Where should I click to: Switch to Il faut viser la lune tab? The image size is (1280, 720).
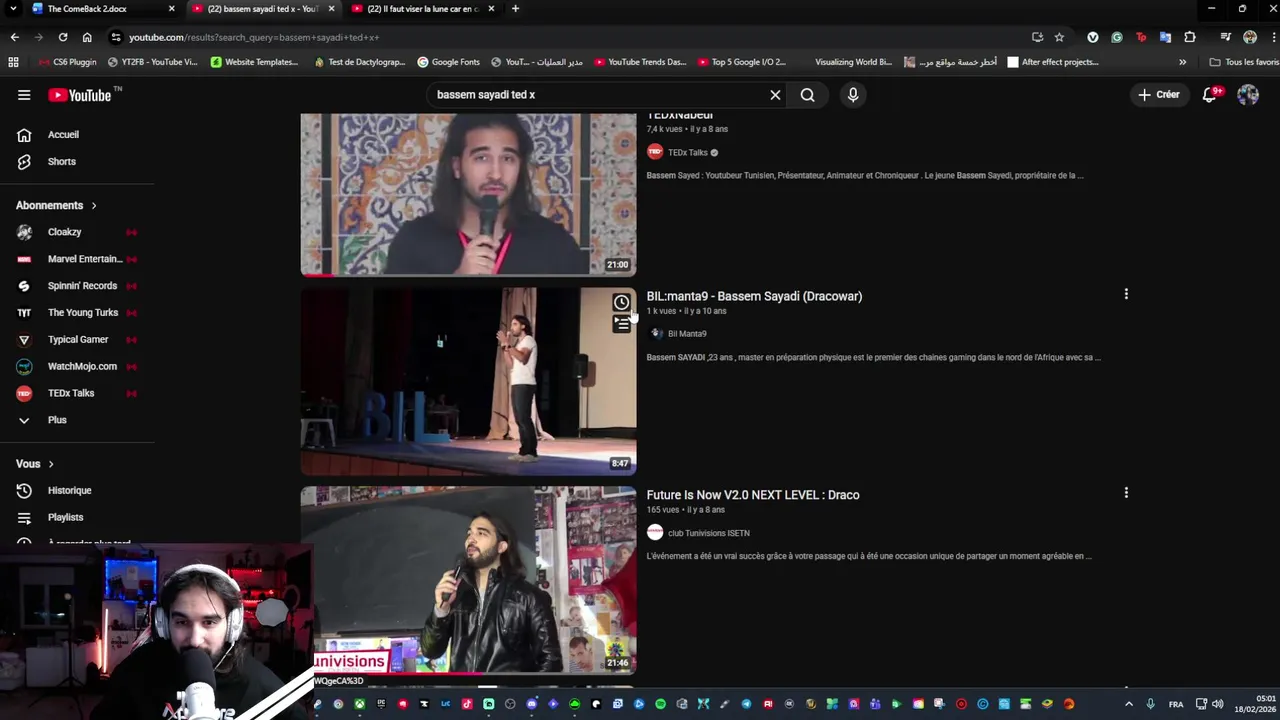(422, 9)
